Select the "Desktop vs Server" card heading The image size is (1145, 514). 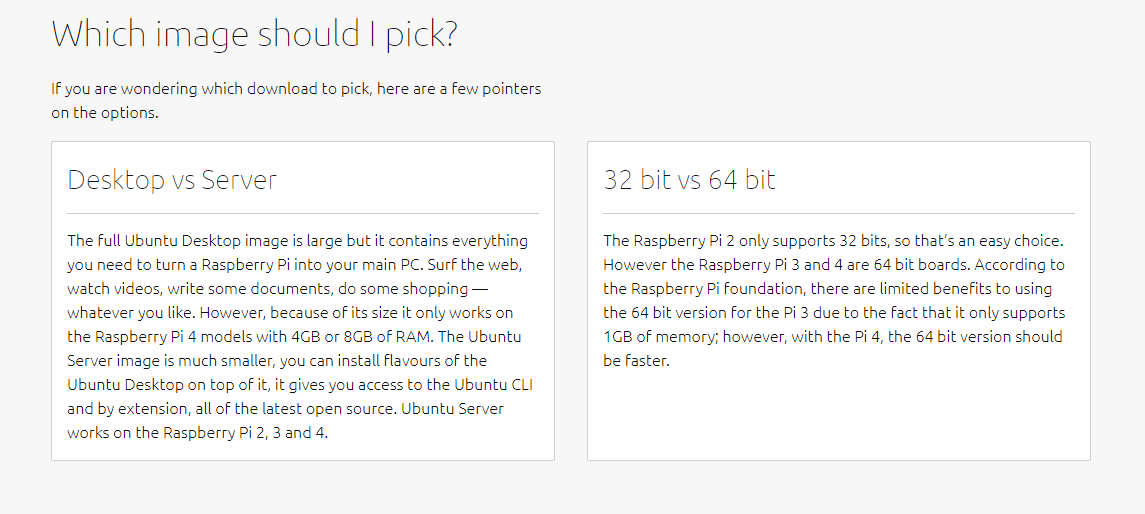coord(172,180)
